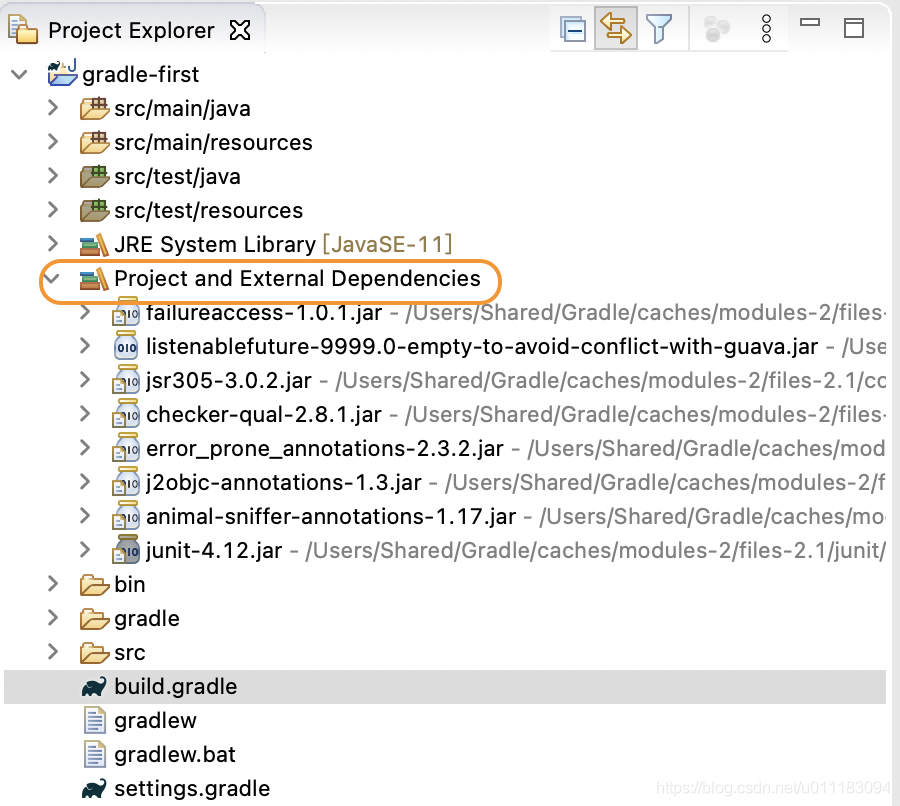Toggle Link with Editor synchronization
Image resolution: width=900 pixels, height=806 pixels.
(616, 28)
